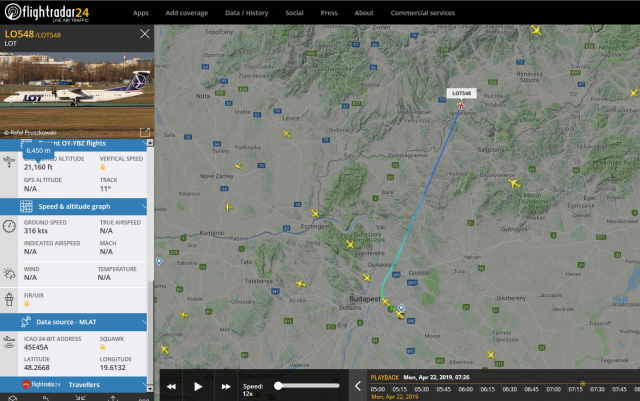
Task: Rewind the playback
Action: [x=171, y=386]
